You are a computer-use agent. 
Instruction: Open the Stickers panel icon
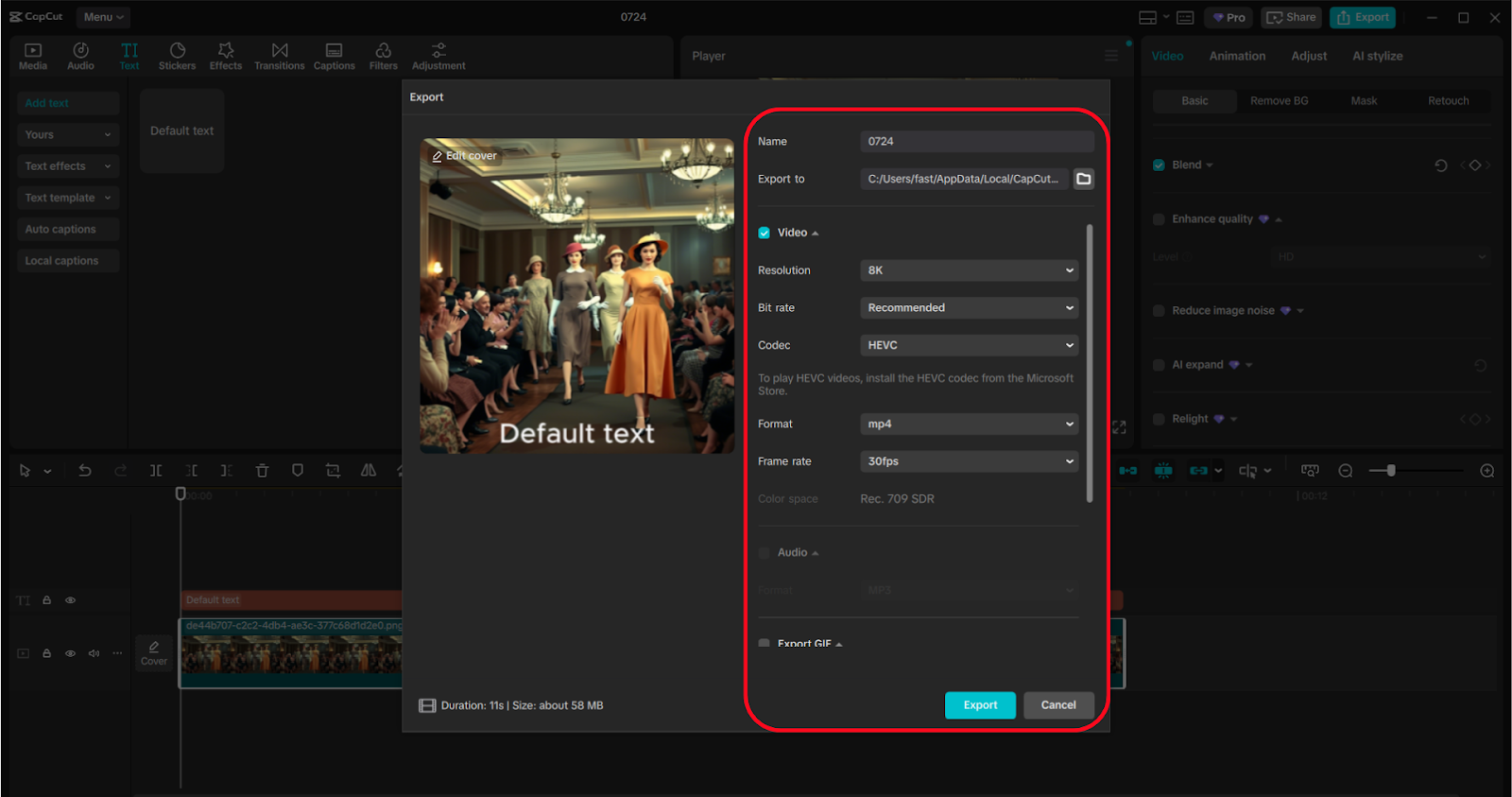click(x=177, y=56)
